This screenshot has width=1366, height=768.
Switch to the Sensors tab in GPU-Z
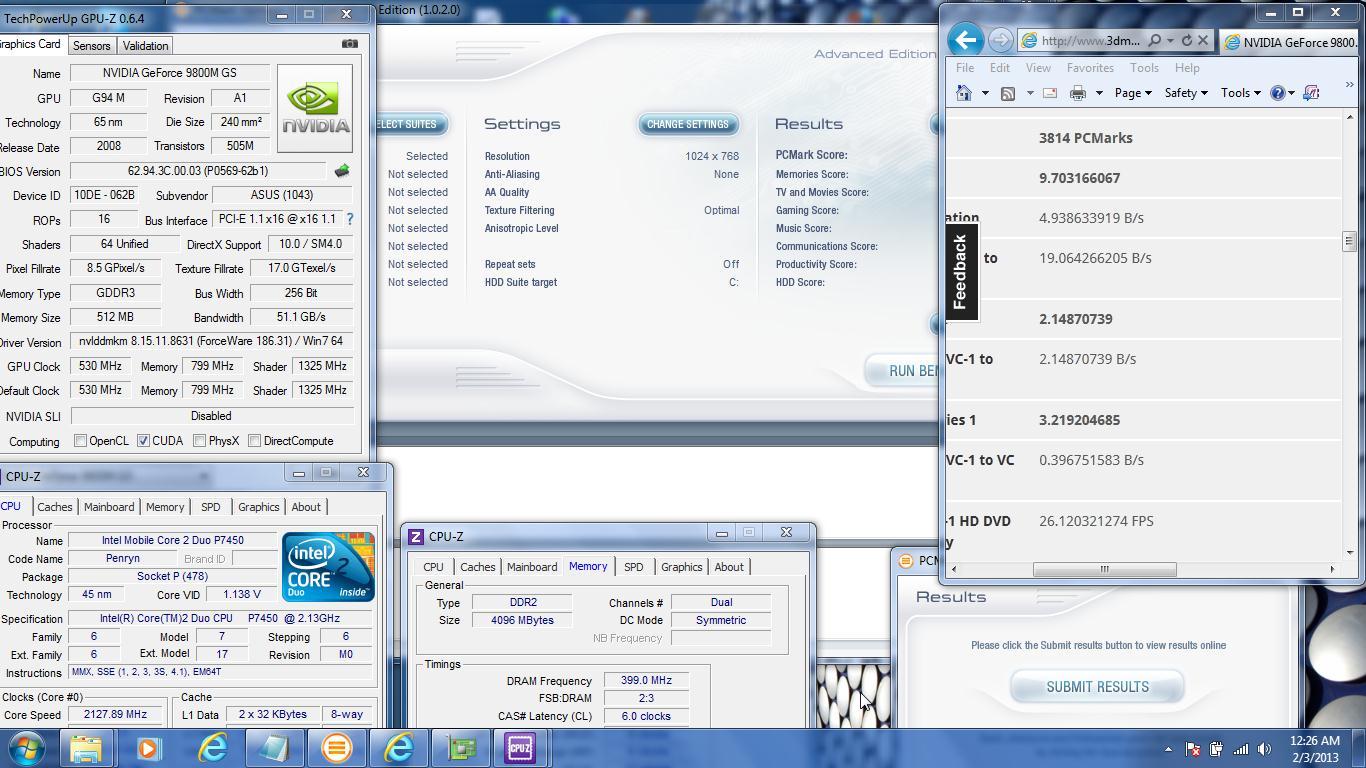(91, 46)
